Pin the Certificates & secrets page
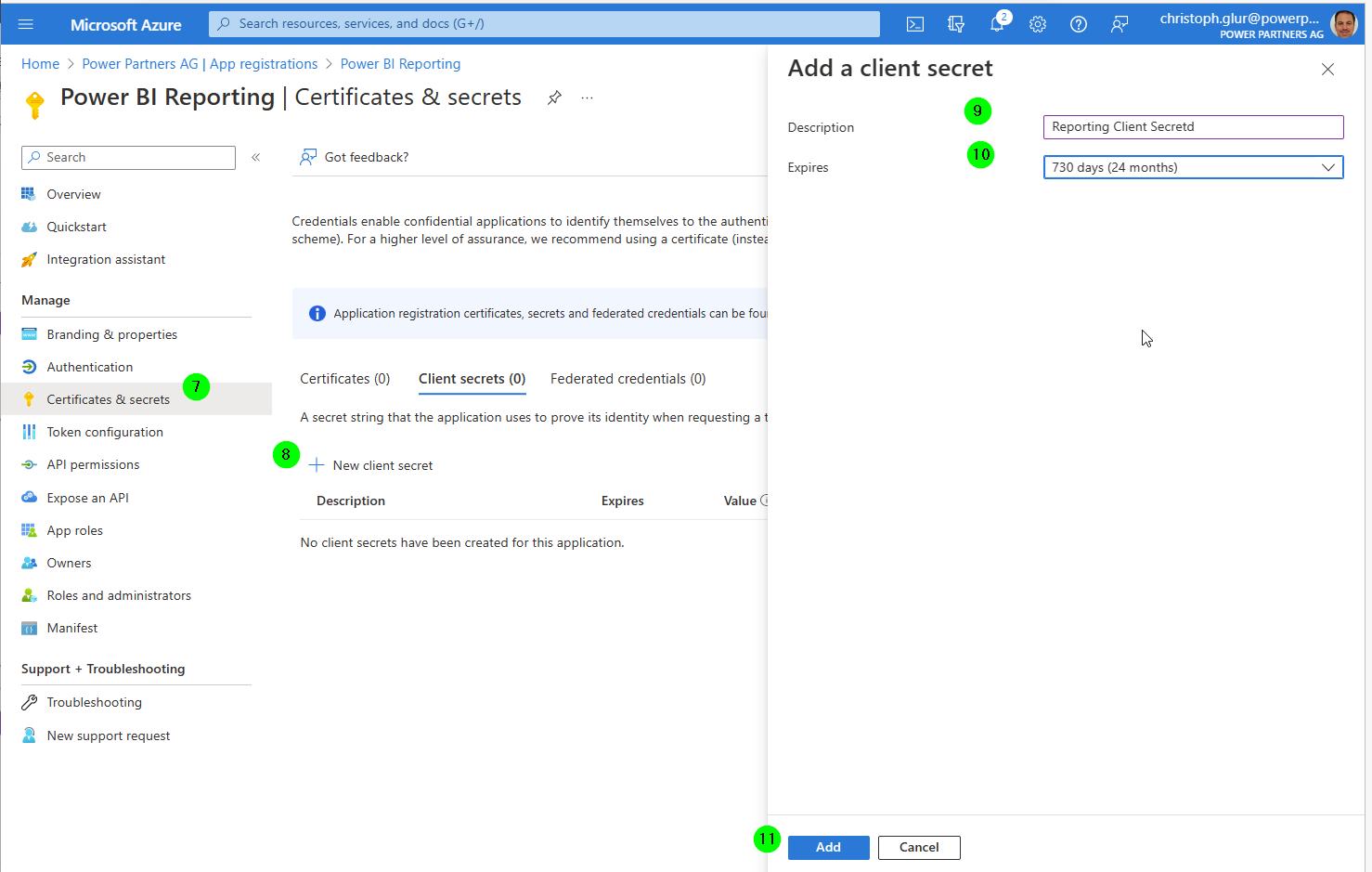 554,98
